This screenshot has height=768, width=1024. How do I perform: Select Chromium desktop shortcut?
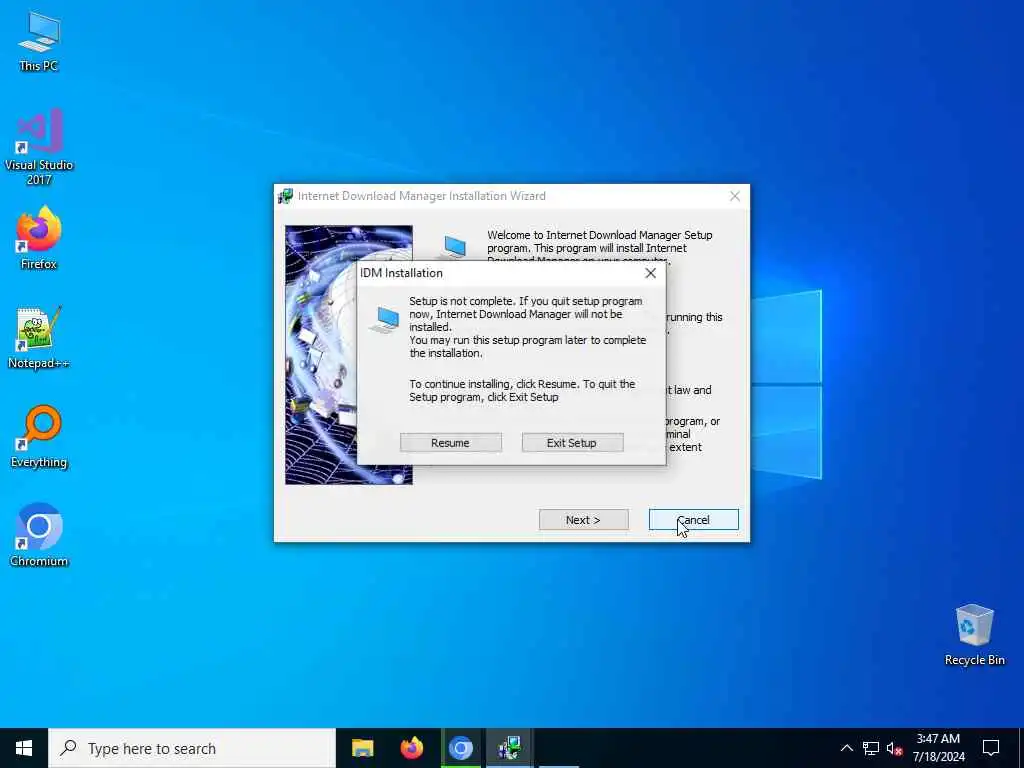[39, 536]
